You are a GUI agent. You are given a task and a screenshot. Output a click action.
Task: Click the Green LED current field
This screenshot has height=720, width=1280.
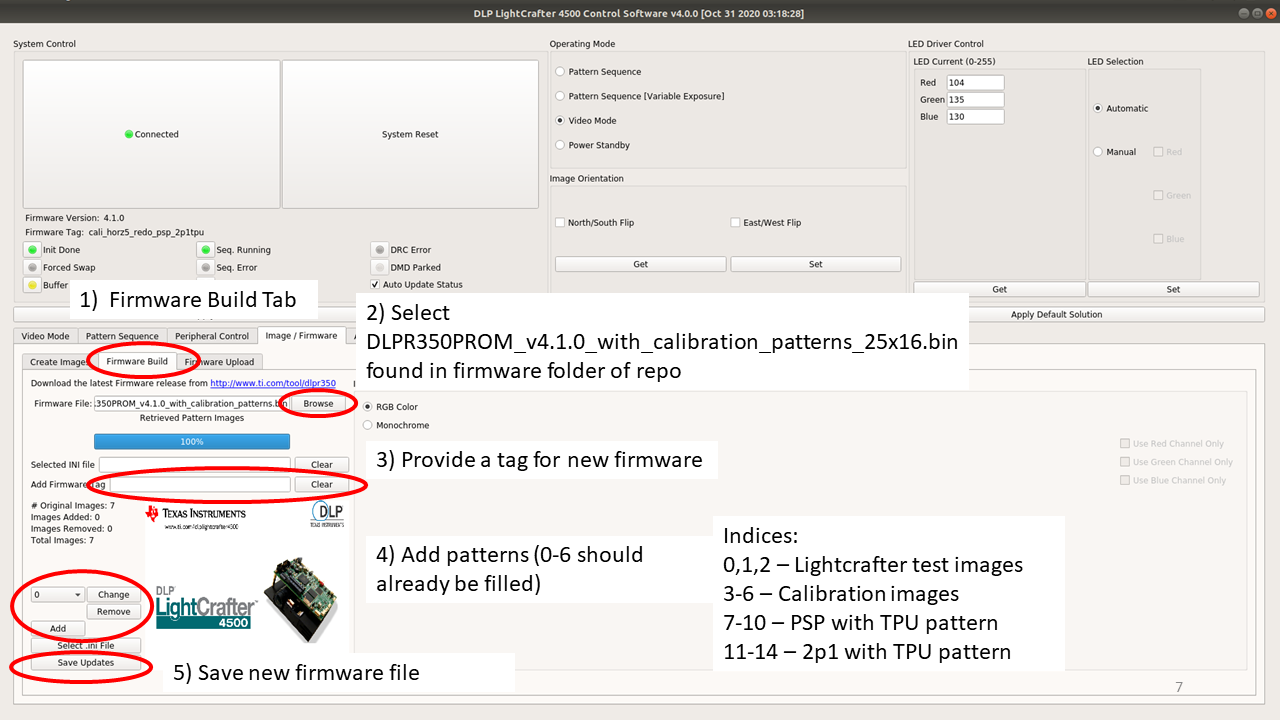[975, 99]
